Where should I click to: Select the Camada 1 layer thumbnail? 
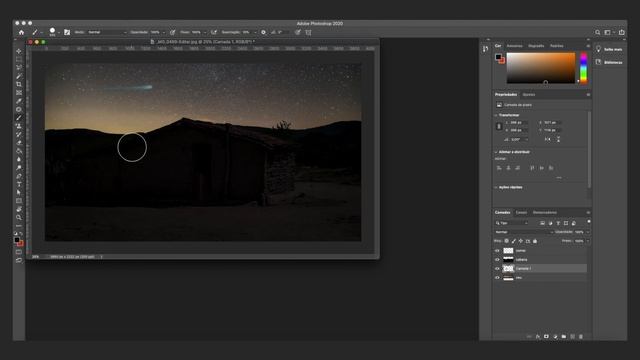pyautogui.click(x=508, y=269)
